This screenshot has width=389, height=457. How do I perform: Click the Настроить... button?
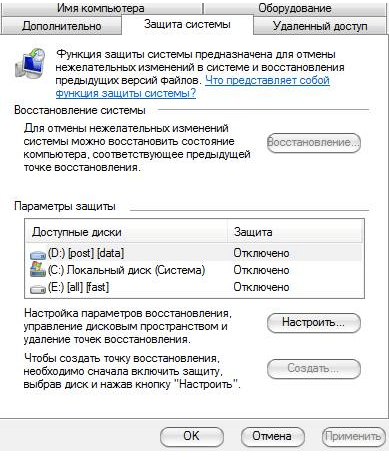pyautogui.click(x=314, y=323)
